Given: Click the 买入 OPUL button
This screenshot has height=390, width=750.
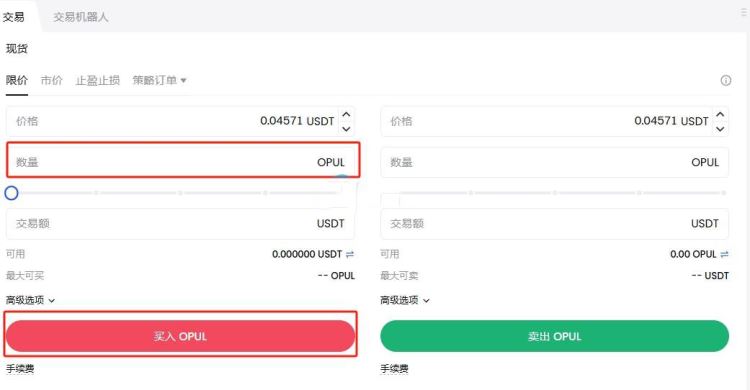Looking at the screenshot, I should [x=180, y=336].
